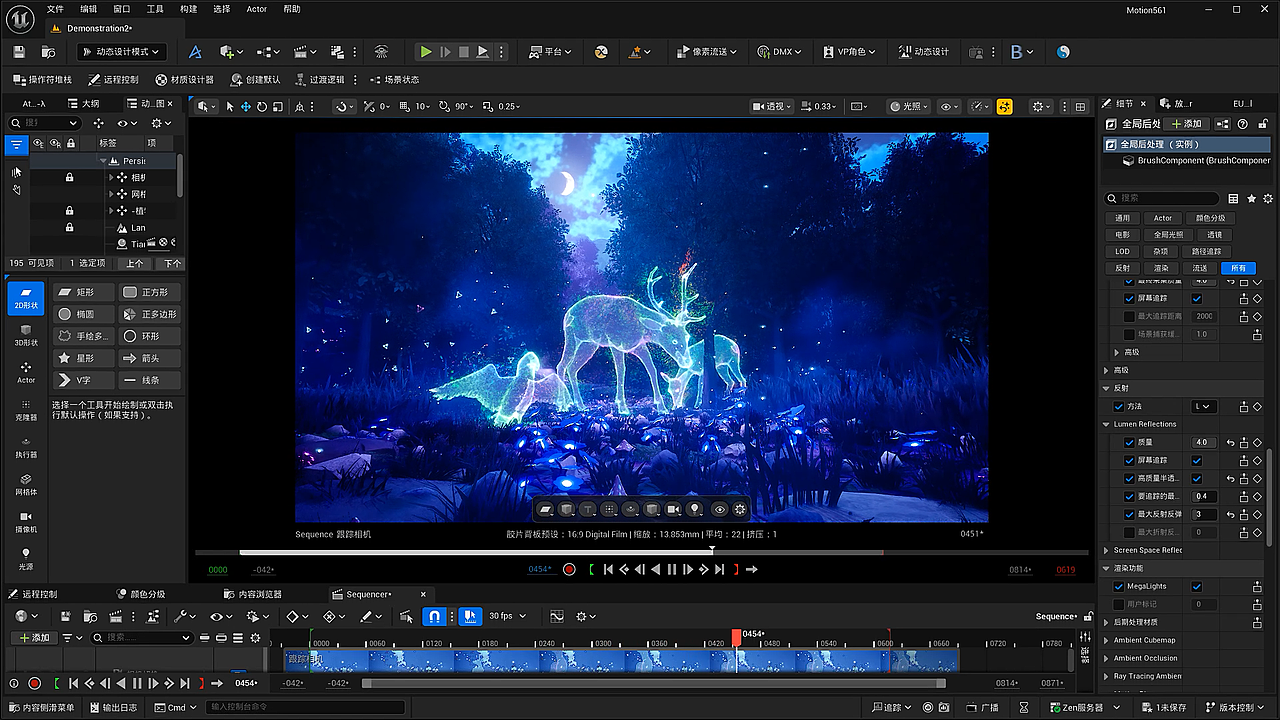Open the 30 fps frame rate dropdown
1280x720 pixels.
(x=506, y=616)
